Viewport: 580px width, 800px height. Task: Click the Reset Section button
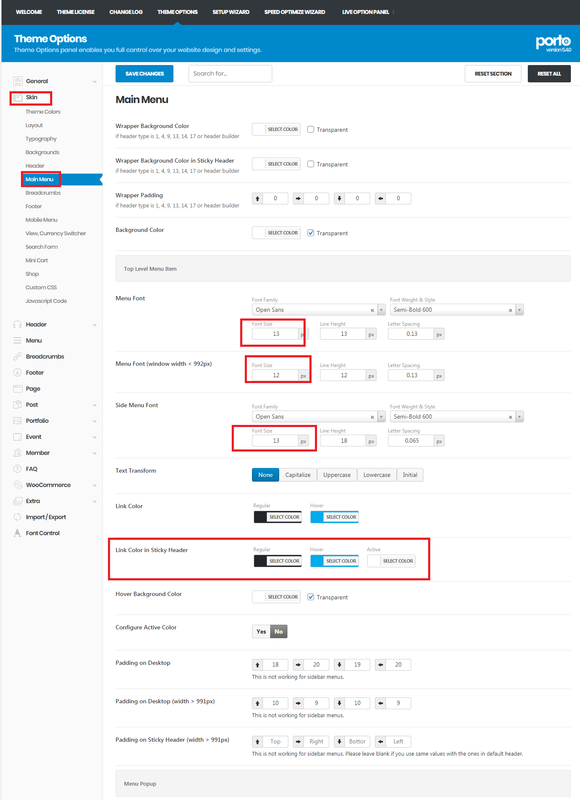[x=493, y=73]
